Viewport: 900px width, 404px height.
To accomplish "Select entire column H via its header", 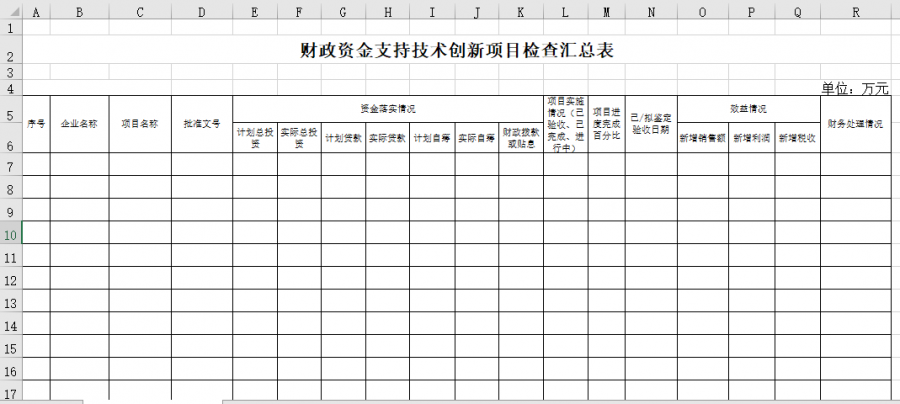I will [387, 13].
